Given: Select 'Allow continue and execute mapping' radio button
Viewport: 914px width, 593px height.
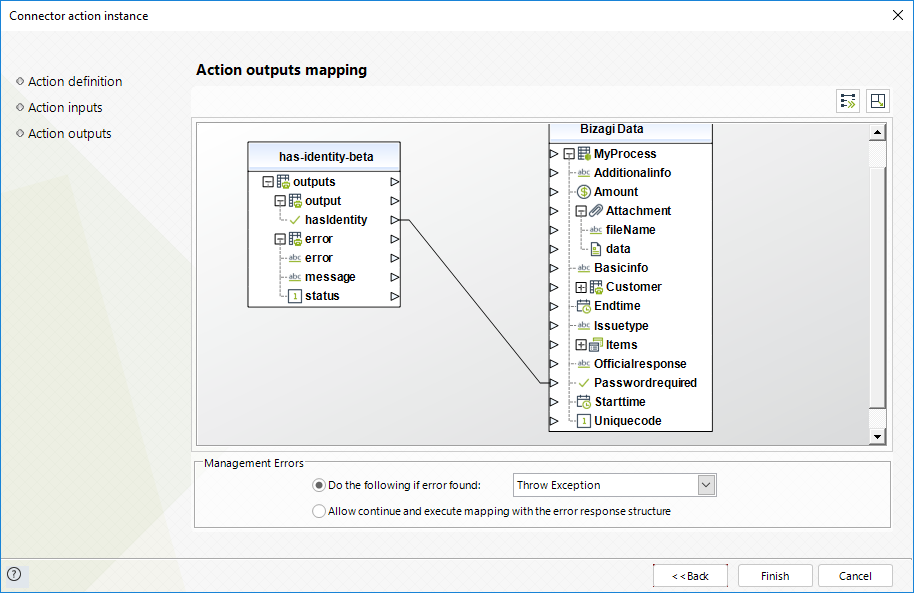Looking at the screenshot, I should point(319,511).
